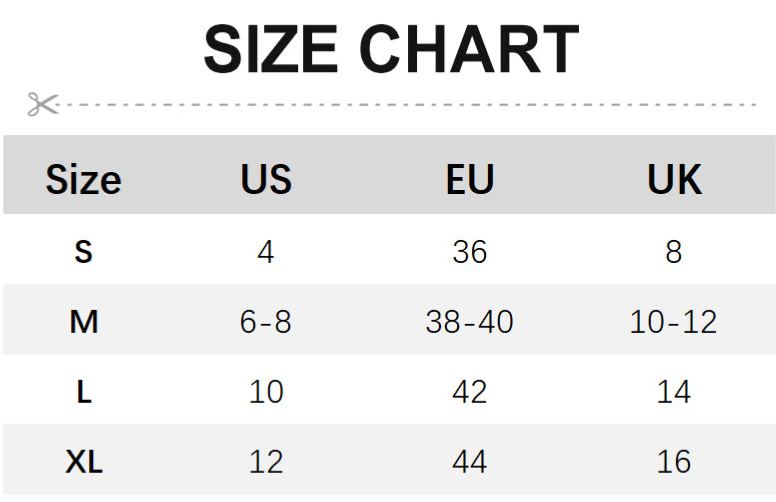Select UK size 8 in S row
The width and height of the screenshot is (776, 502).
click(x=673, y=251)
